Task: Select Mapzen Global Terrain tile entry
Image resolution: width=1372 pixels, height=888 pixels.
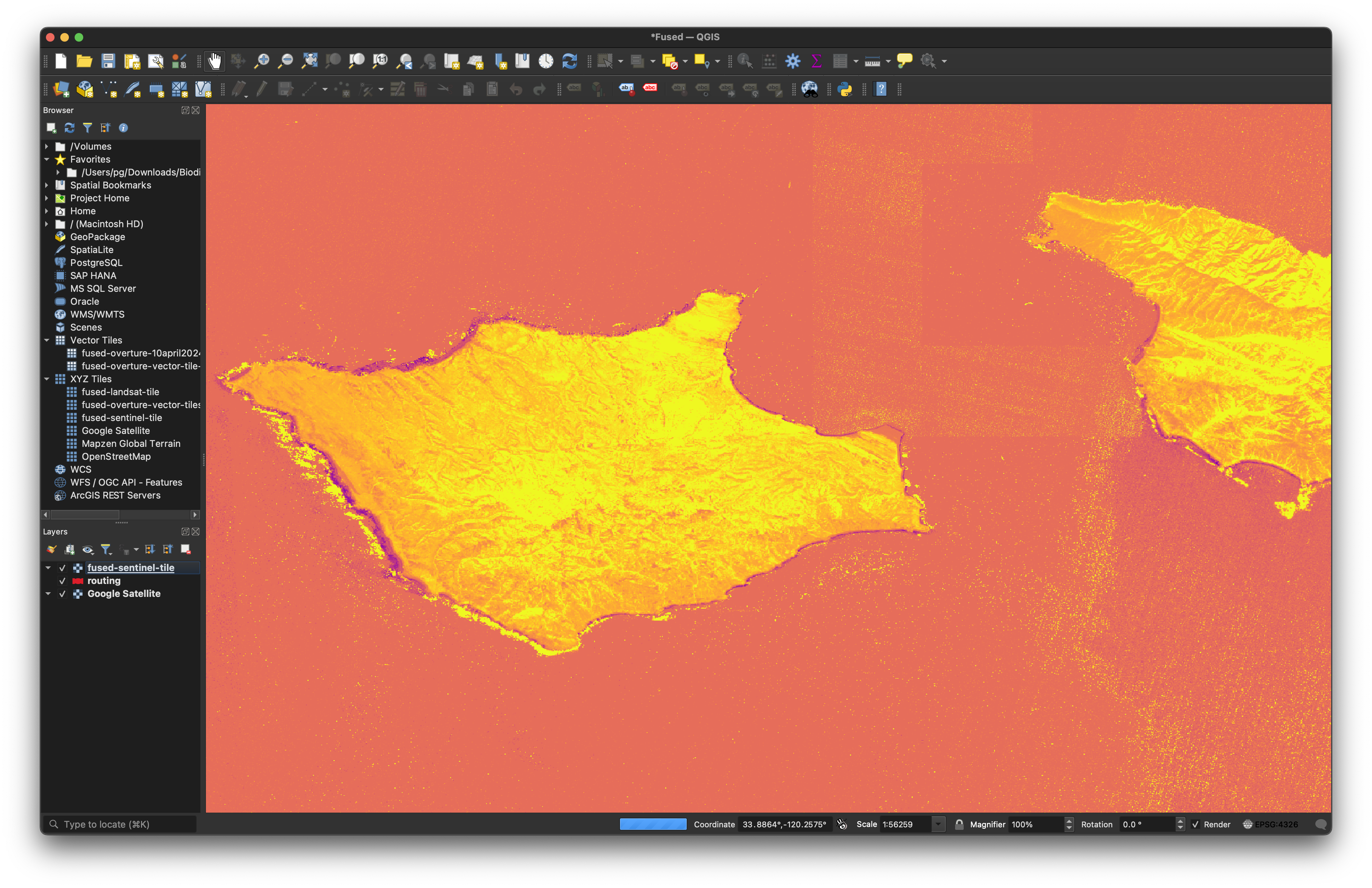Action: pos(131,443)
